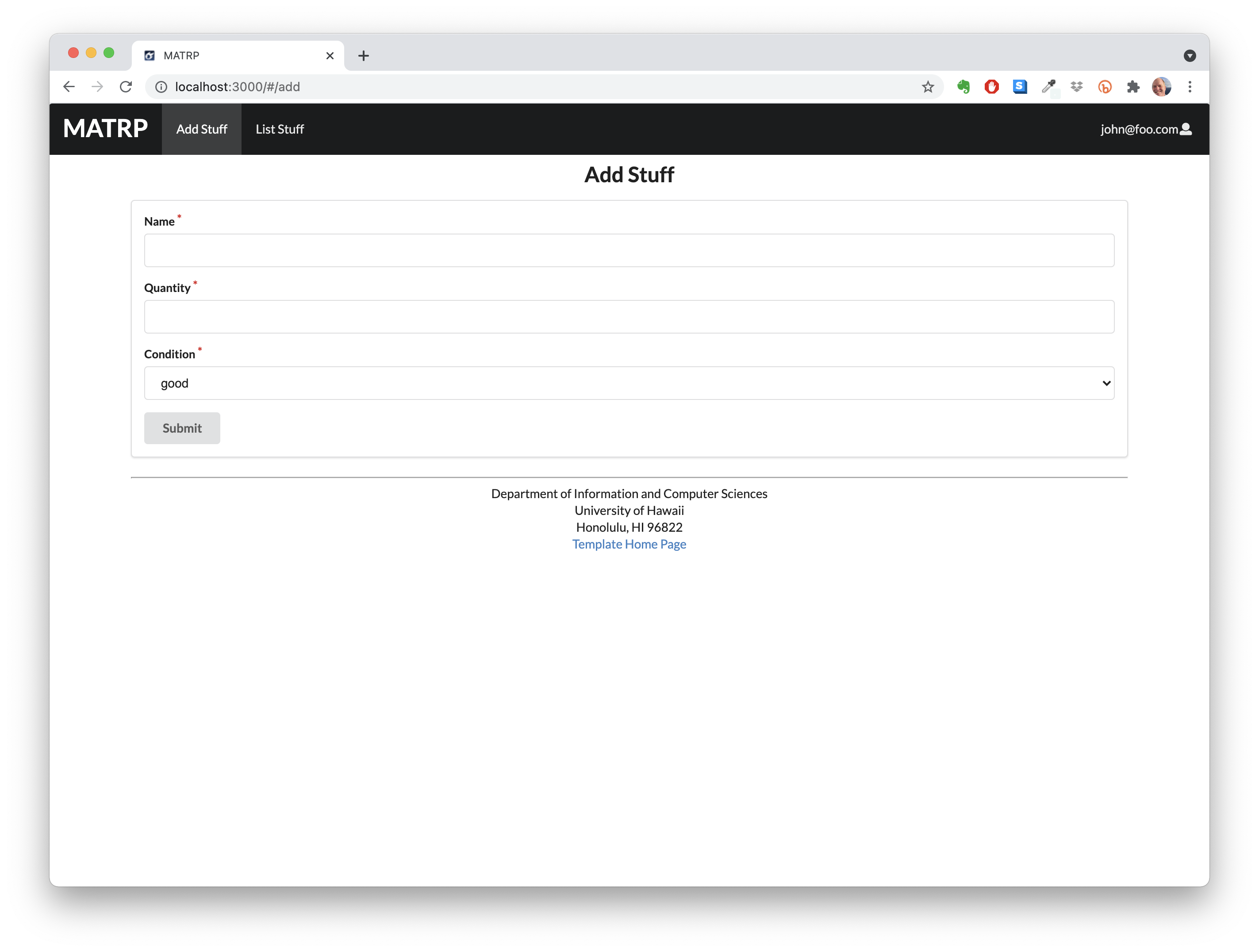
Task: Click the red ad blocker extension icon
Action: tap(991, 87)
